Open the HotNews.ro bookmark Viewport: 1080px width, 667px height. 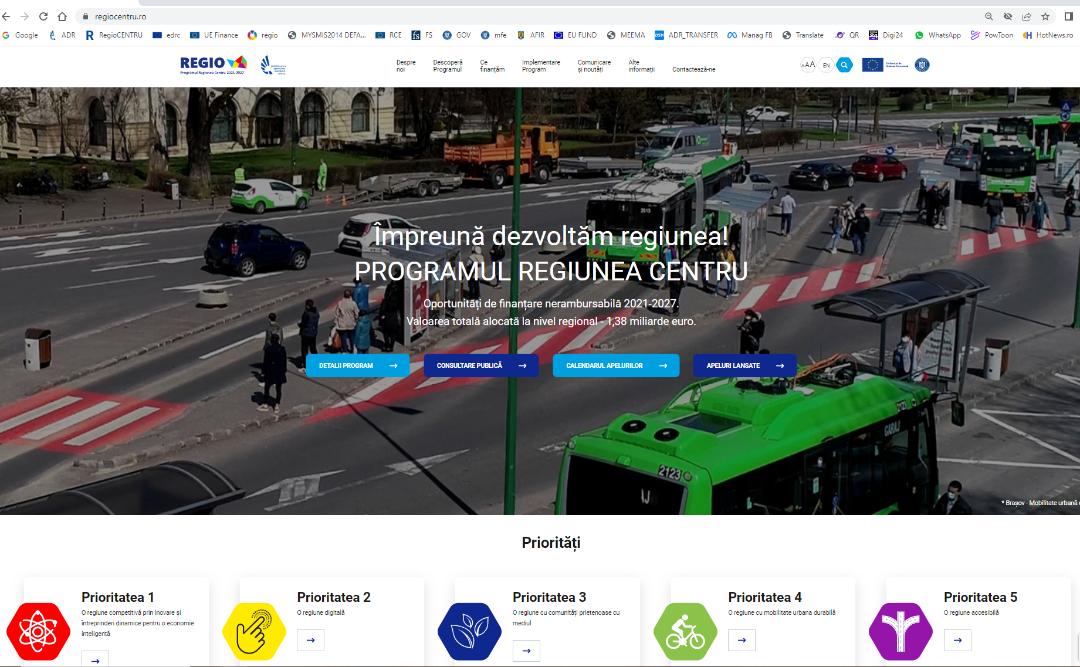coord(1048,35)
